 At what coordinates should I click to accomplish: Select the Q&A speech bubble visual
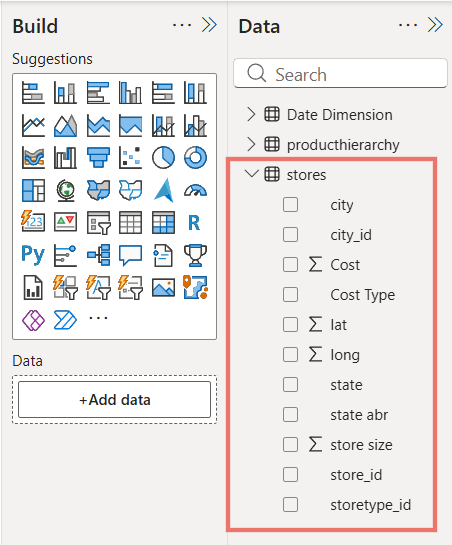(130, 255)
